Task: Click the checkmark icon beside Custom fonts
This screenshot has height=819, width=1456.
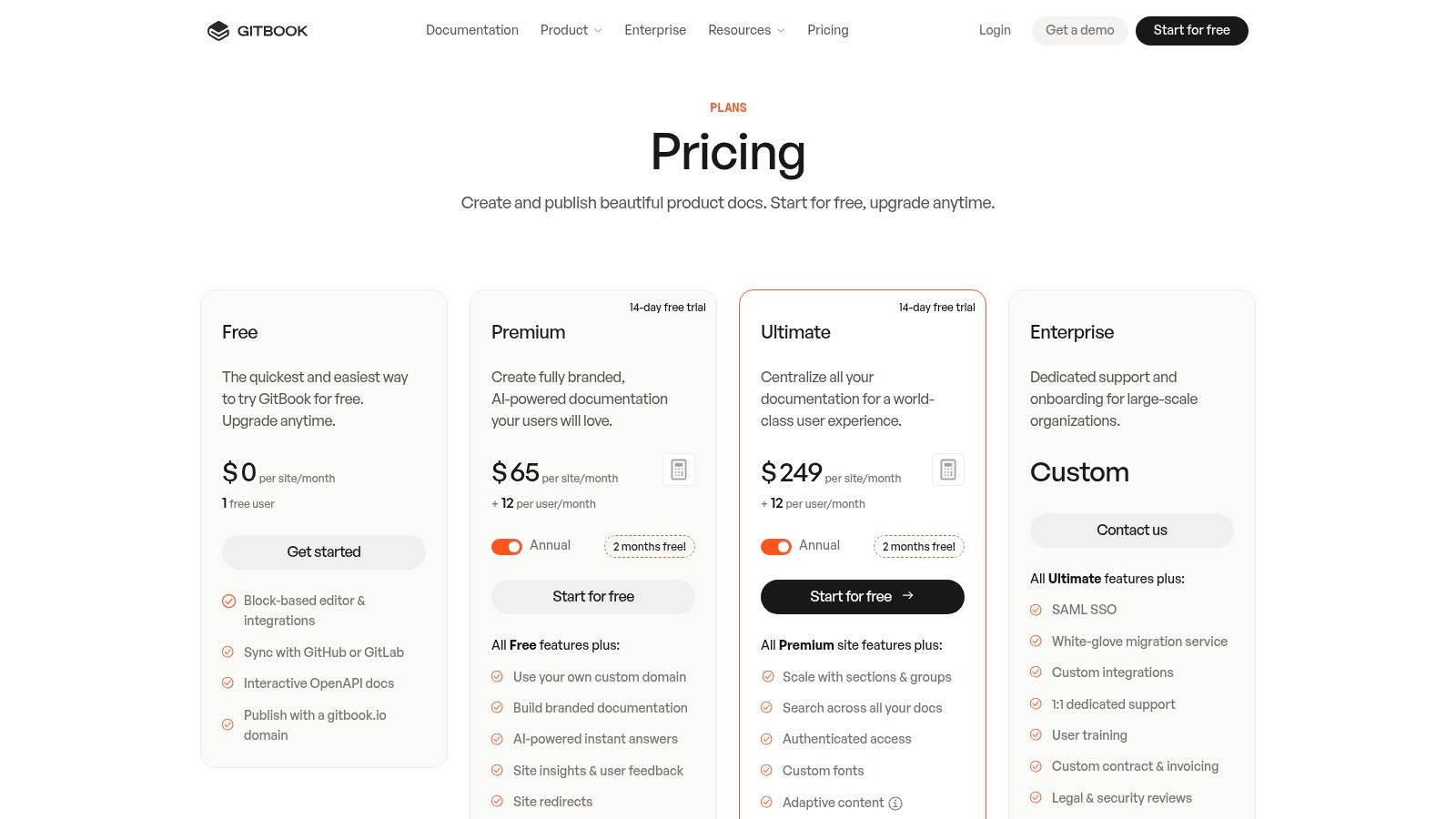Action: coord(766,771)
